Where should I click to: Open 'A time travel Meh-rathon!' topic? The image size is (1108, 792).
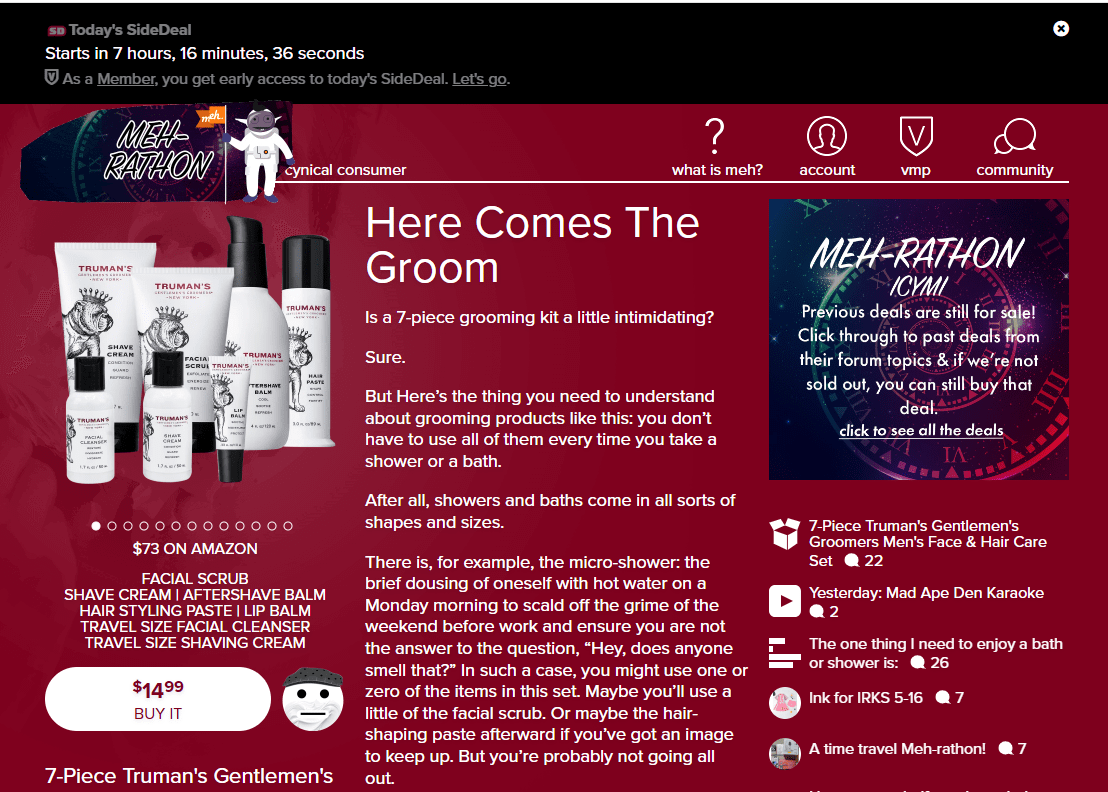coord(897,748)
